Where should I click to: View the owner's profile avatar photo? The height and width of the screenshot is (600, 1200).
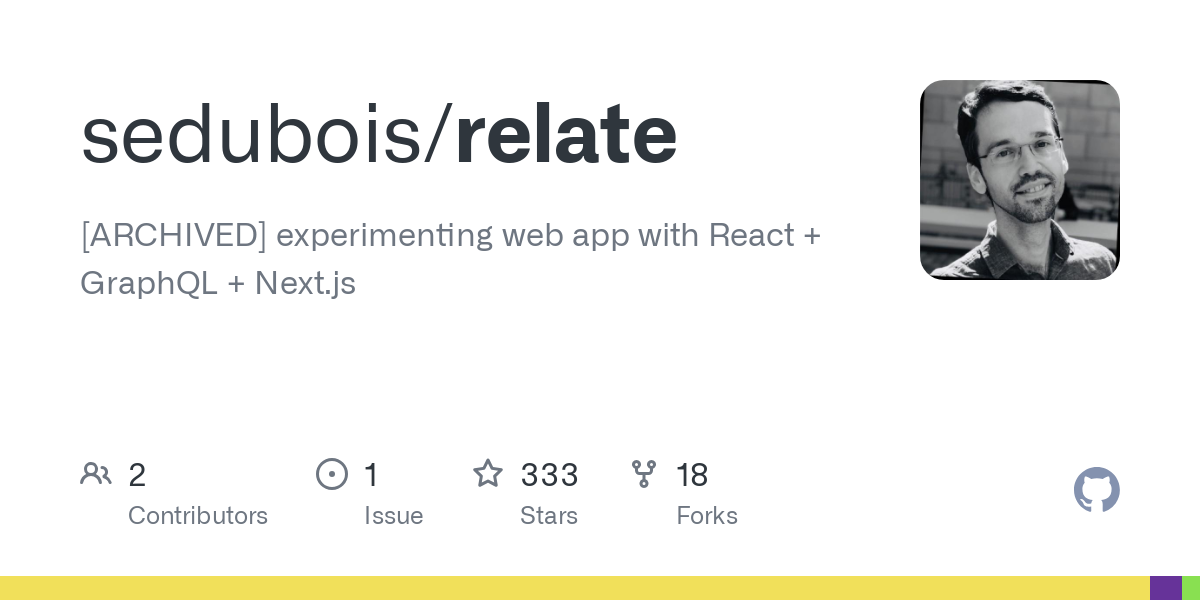coord(1019,180)
